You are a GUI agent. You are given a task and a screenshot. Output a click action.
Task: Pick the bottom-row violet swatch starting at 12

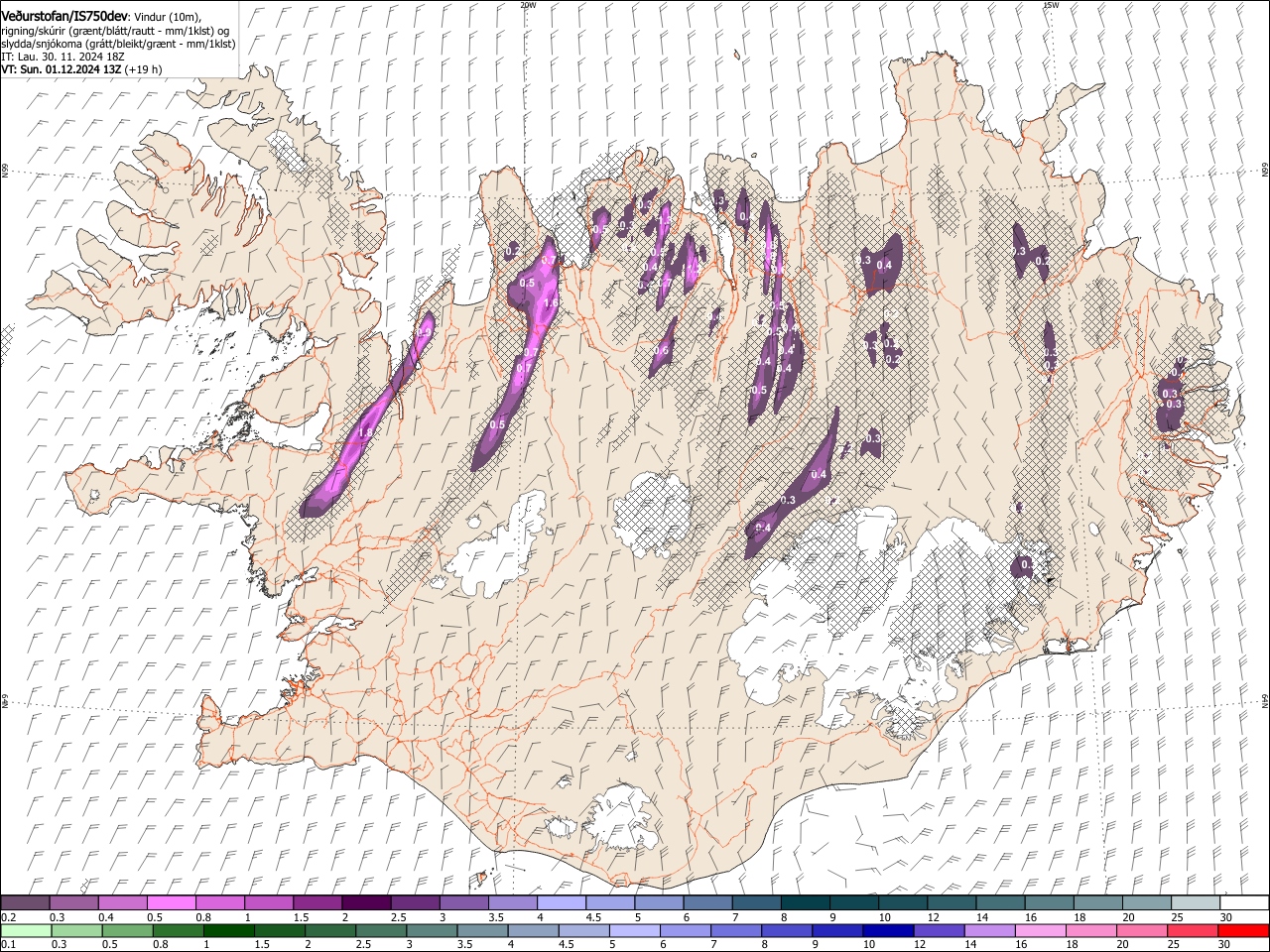point(938,930)
